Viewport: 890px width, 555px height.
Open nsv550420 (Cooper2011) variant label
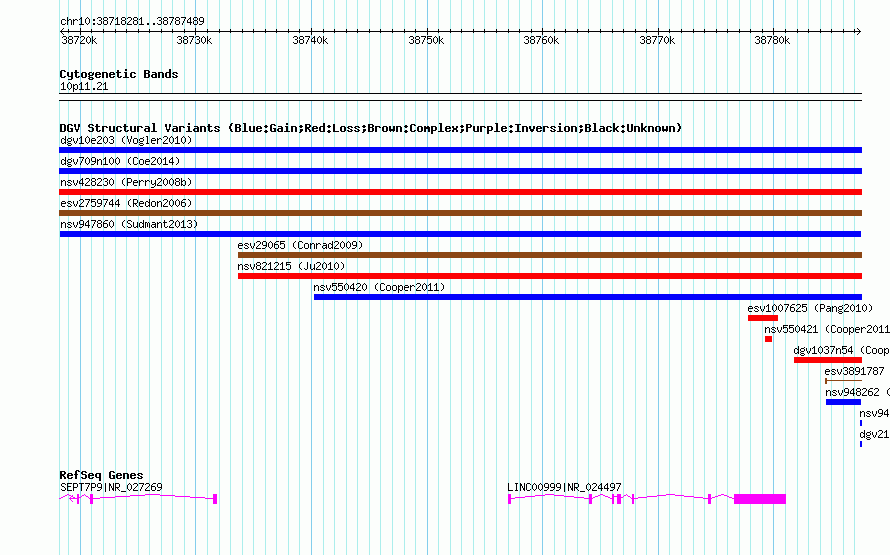(379, 287)
